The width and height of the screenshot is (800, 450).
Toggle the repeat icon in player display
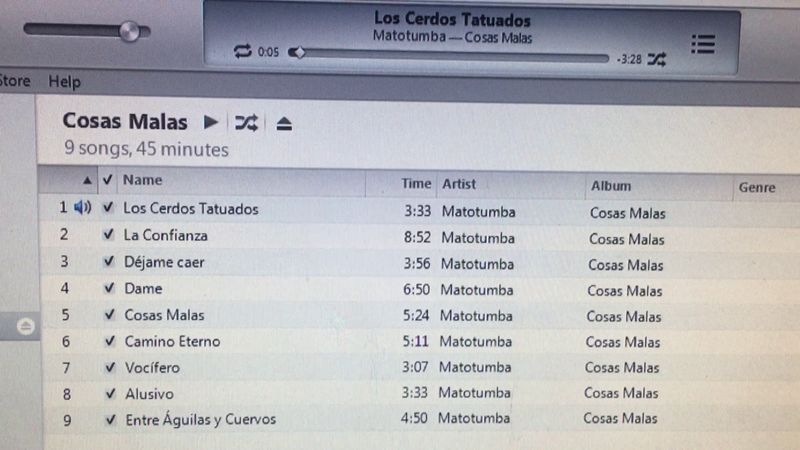242,51
